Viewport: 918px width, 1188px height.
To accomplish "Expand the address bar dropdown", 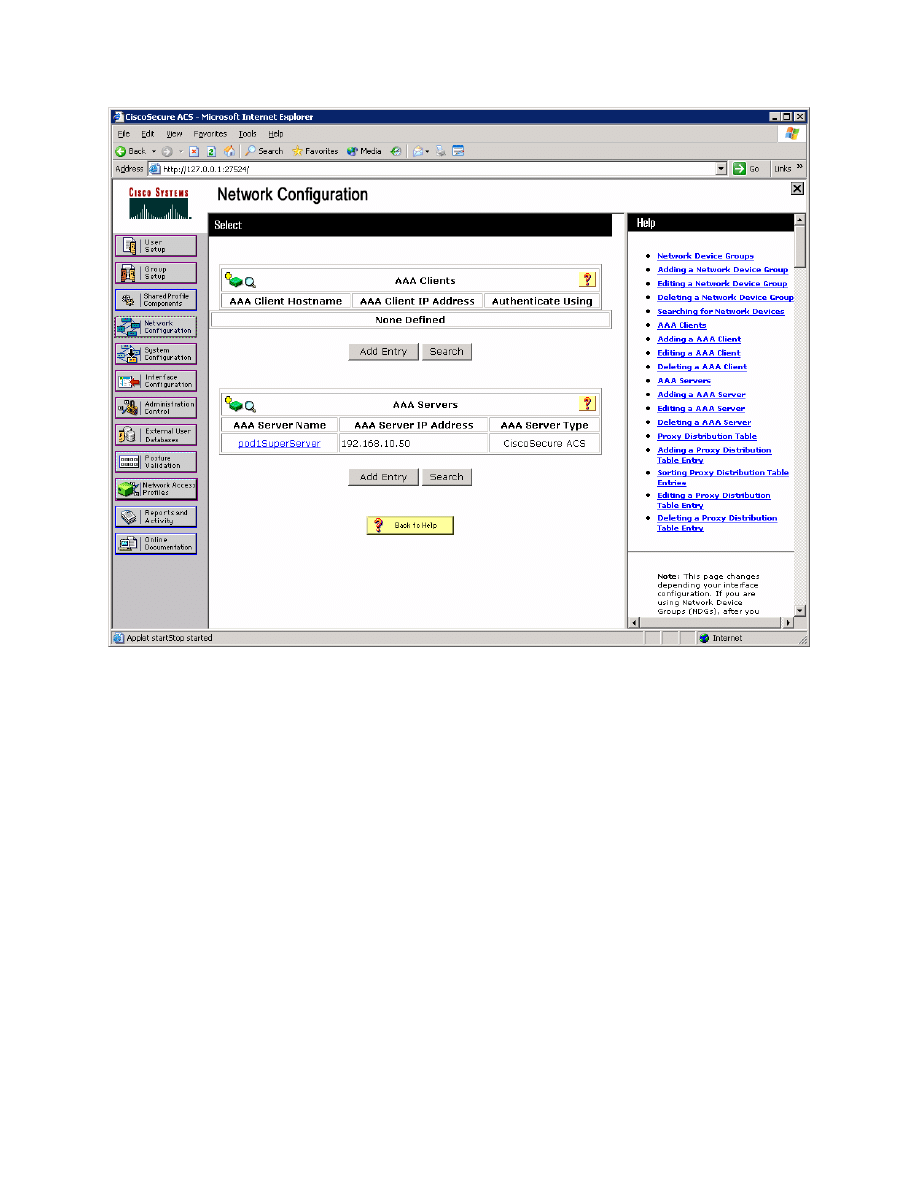I will [721, 169].
